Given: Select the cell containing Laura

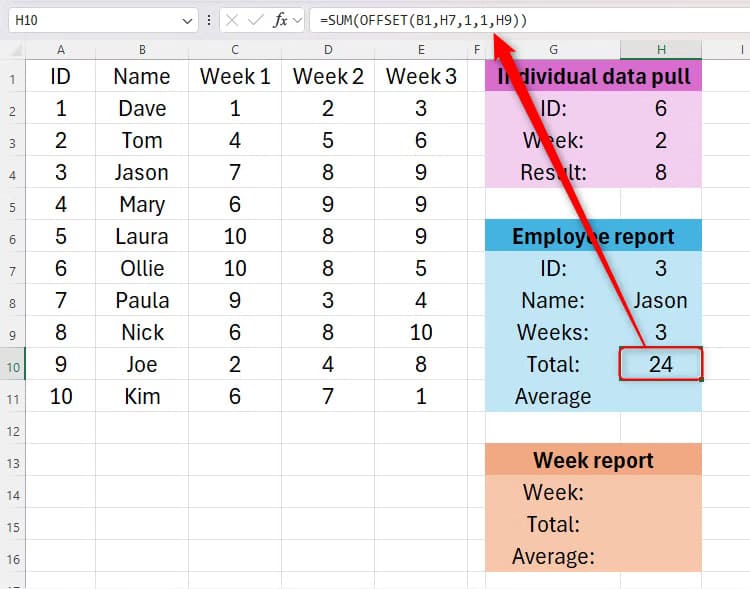Looking at the screenshot, I should (x=142, y=236).
